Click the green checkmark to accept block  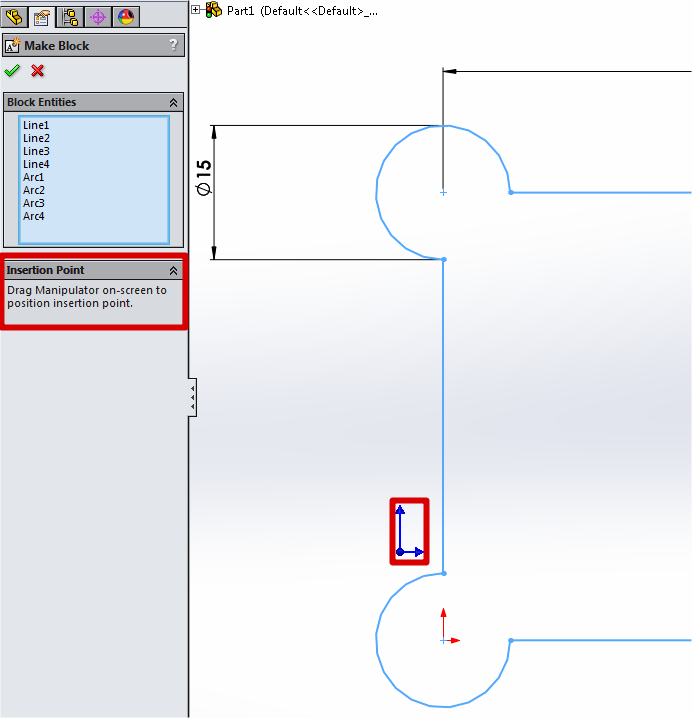coord(12,70)
